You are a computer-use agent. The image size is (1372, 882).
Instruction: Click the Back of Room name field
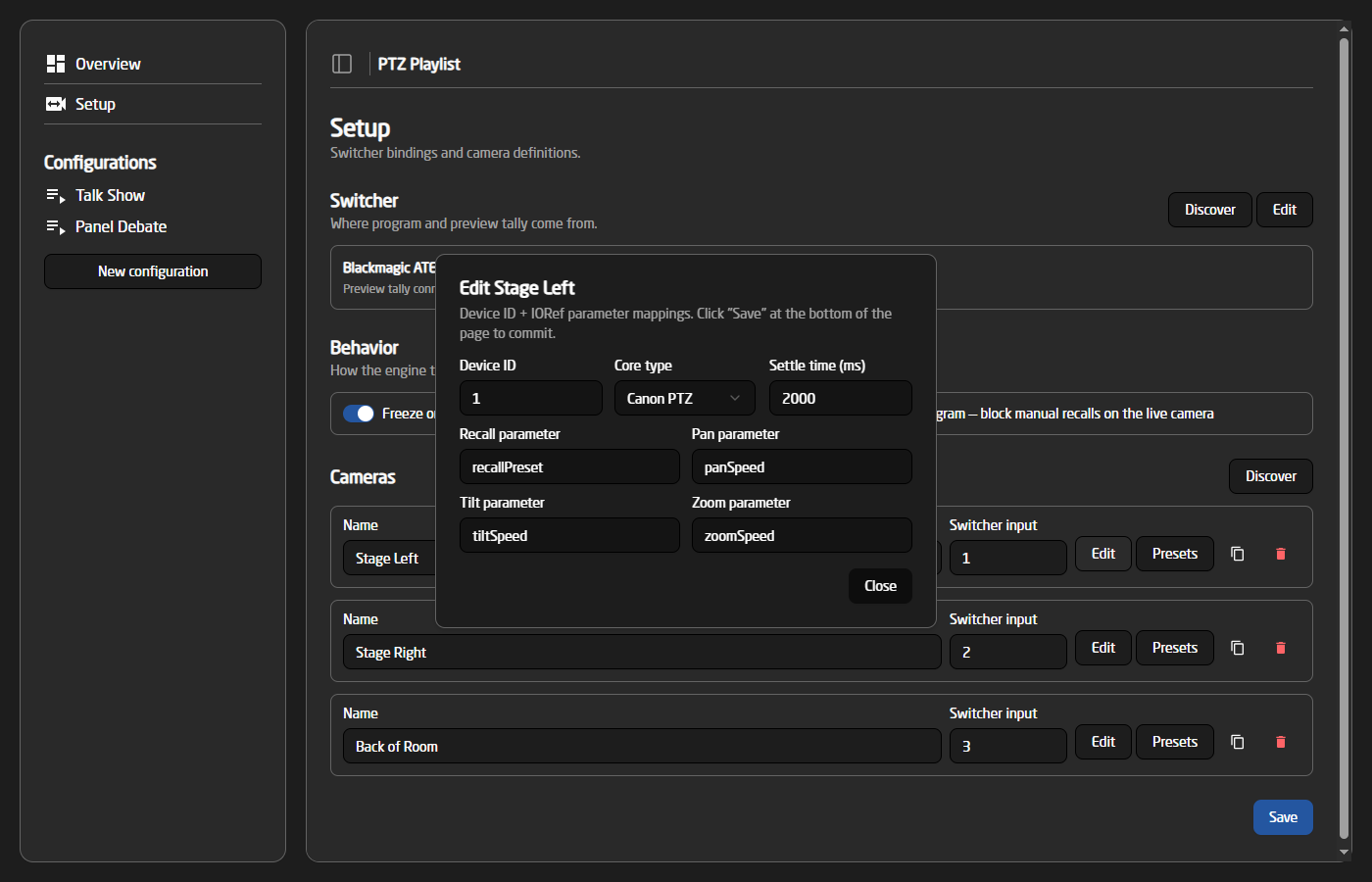pos(642,746)
